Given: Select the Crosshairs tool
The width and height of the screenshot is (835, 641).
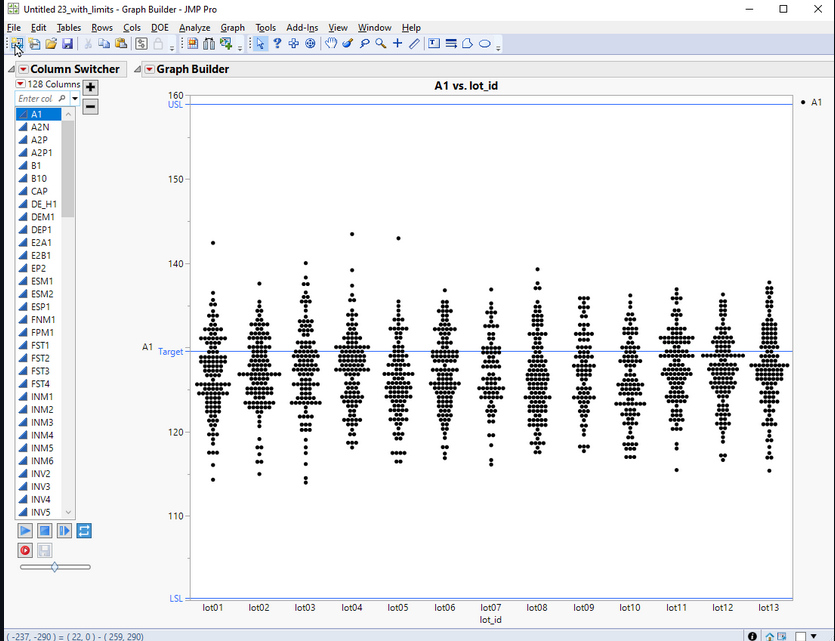Looking at the screenshot, I should [x=397, y=44].
